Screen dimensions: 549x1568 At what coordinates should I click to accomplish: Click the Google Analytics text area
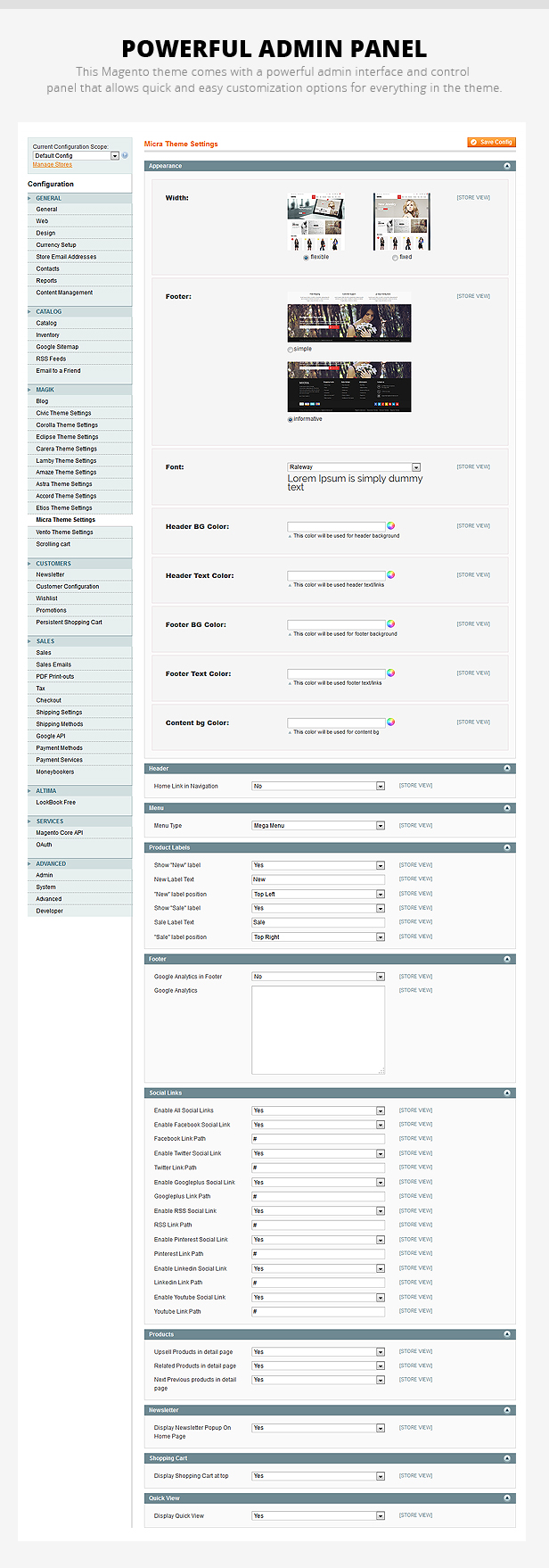tap(318, 1030)
